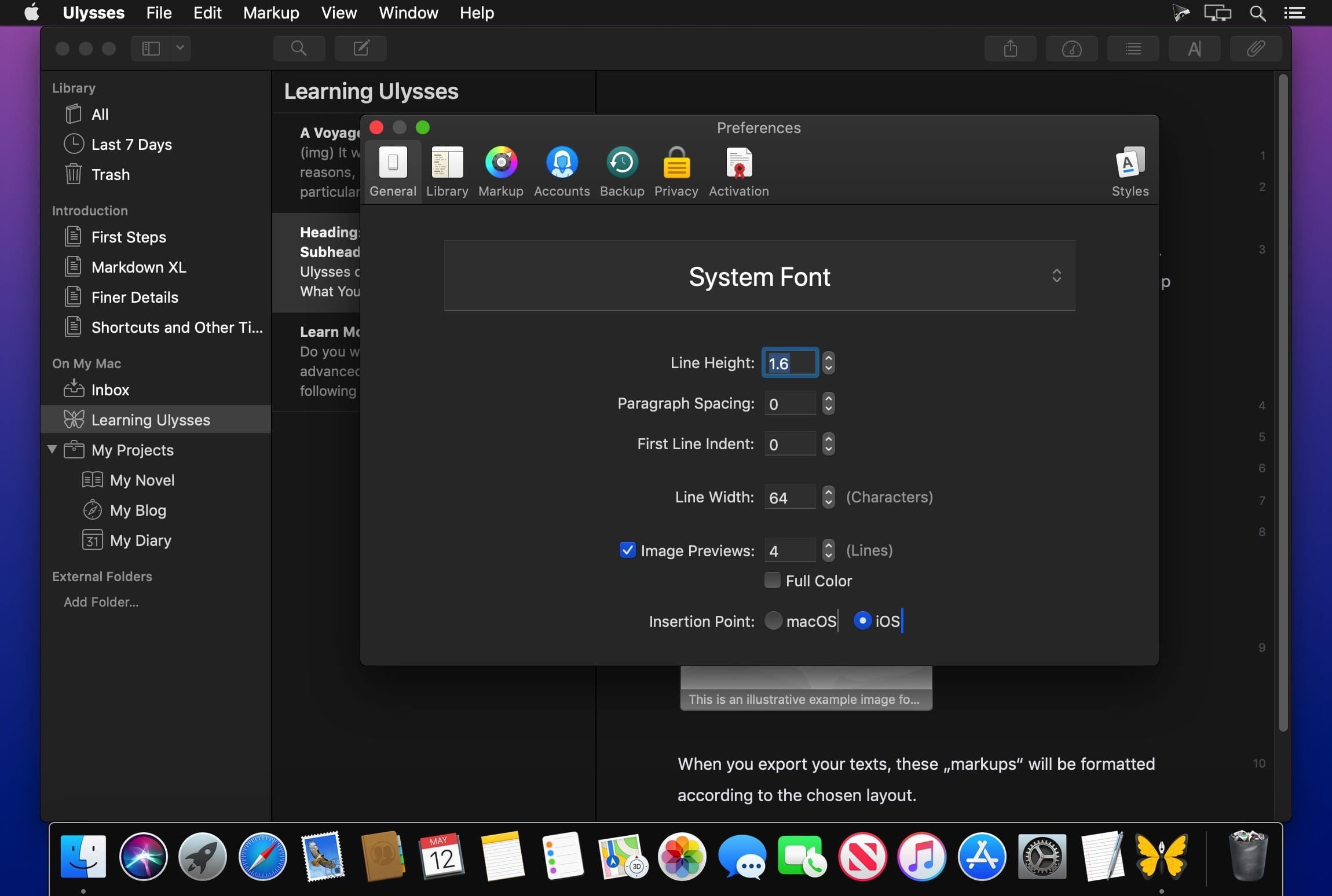Image resolution: width=1332 pixels, height=896 pixels.
Task: Open the share export toolbar icon
Action: click(1010, 49)
